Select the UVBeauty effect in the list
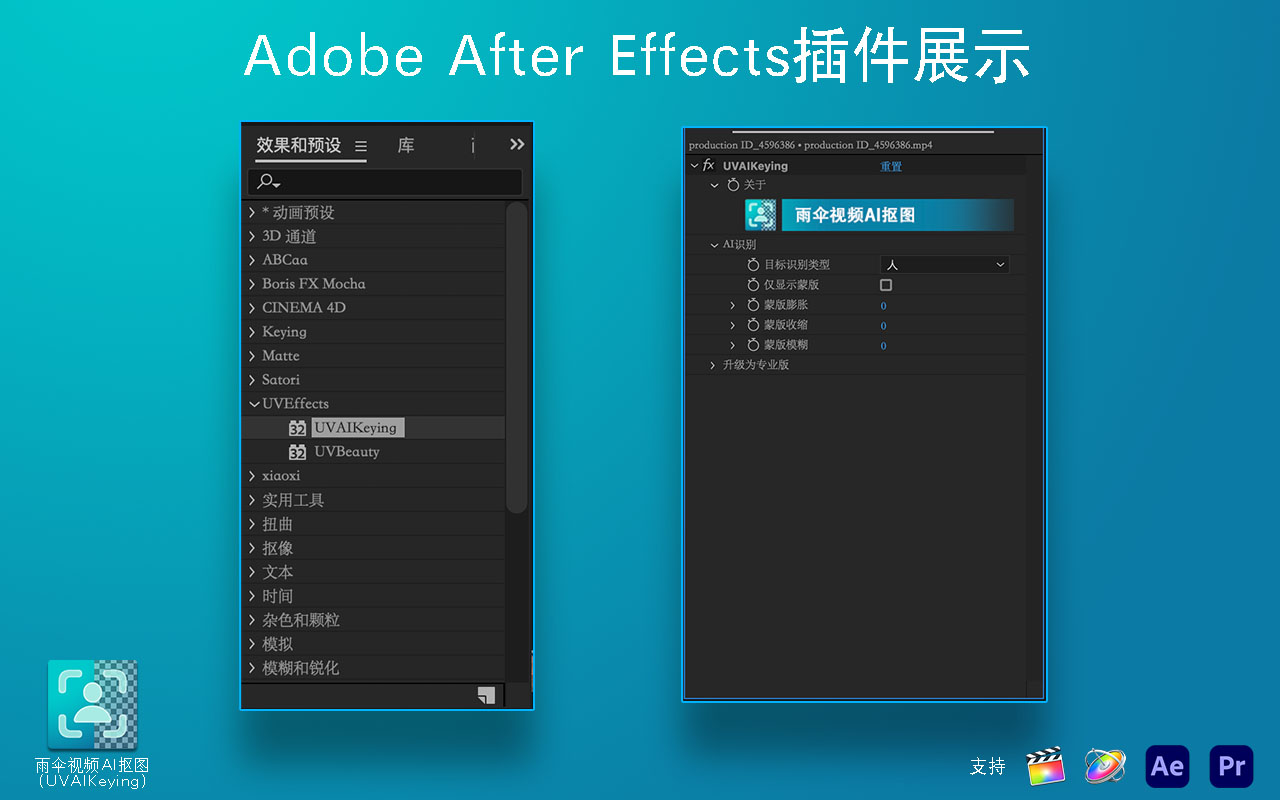This screenshot has width=1280, height=800. coord(347,452)
